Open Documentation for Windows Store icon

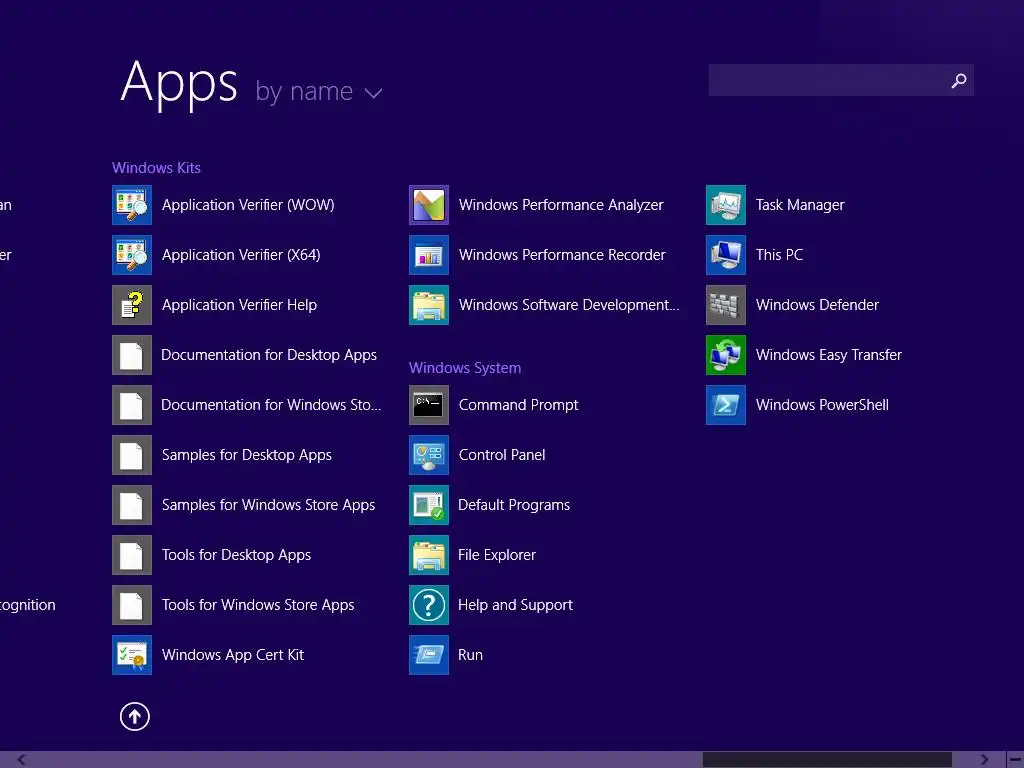coord(132,405)
